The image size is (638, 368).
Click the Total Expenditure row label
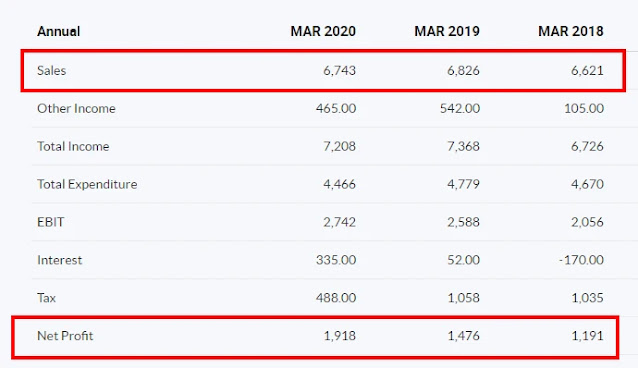87,184
